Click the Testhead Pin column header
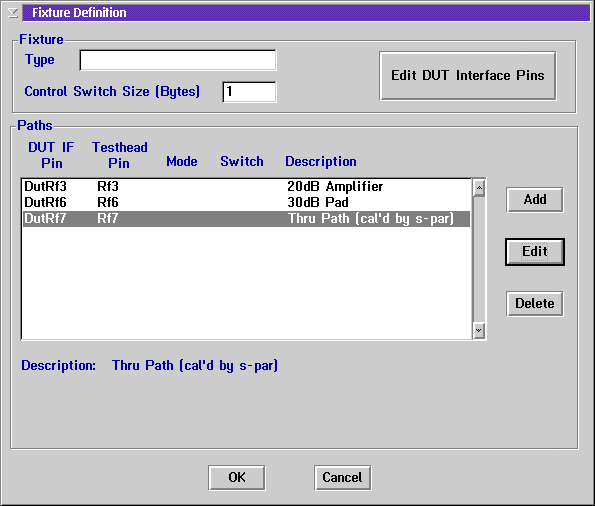The width and height of the screenshot is (595, 506). (x=120, y=155)
